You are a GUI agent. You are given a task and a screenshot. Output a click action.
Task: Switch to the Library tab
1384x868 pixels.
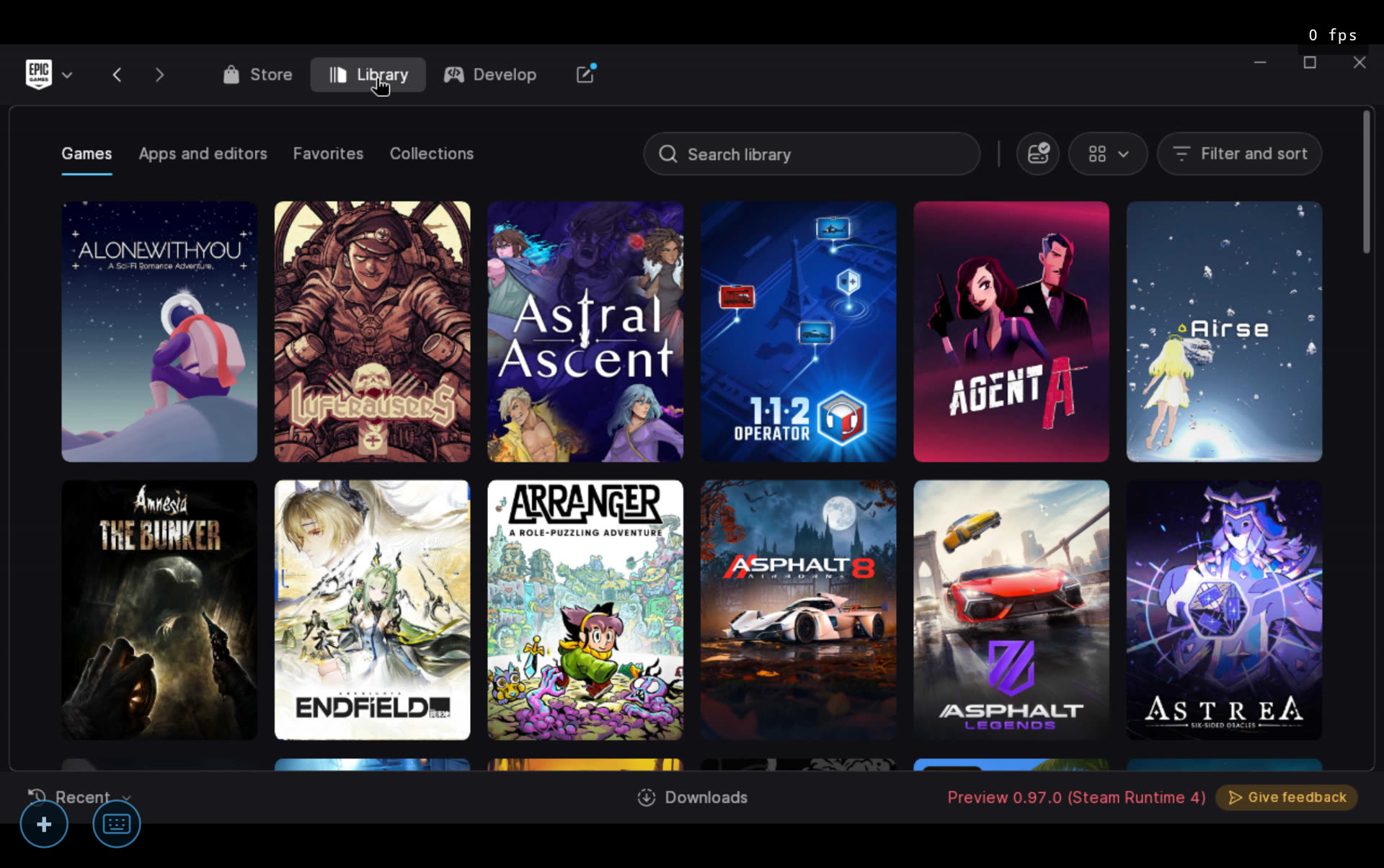(x=368, y=74)
